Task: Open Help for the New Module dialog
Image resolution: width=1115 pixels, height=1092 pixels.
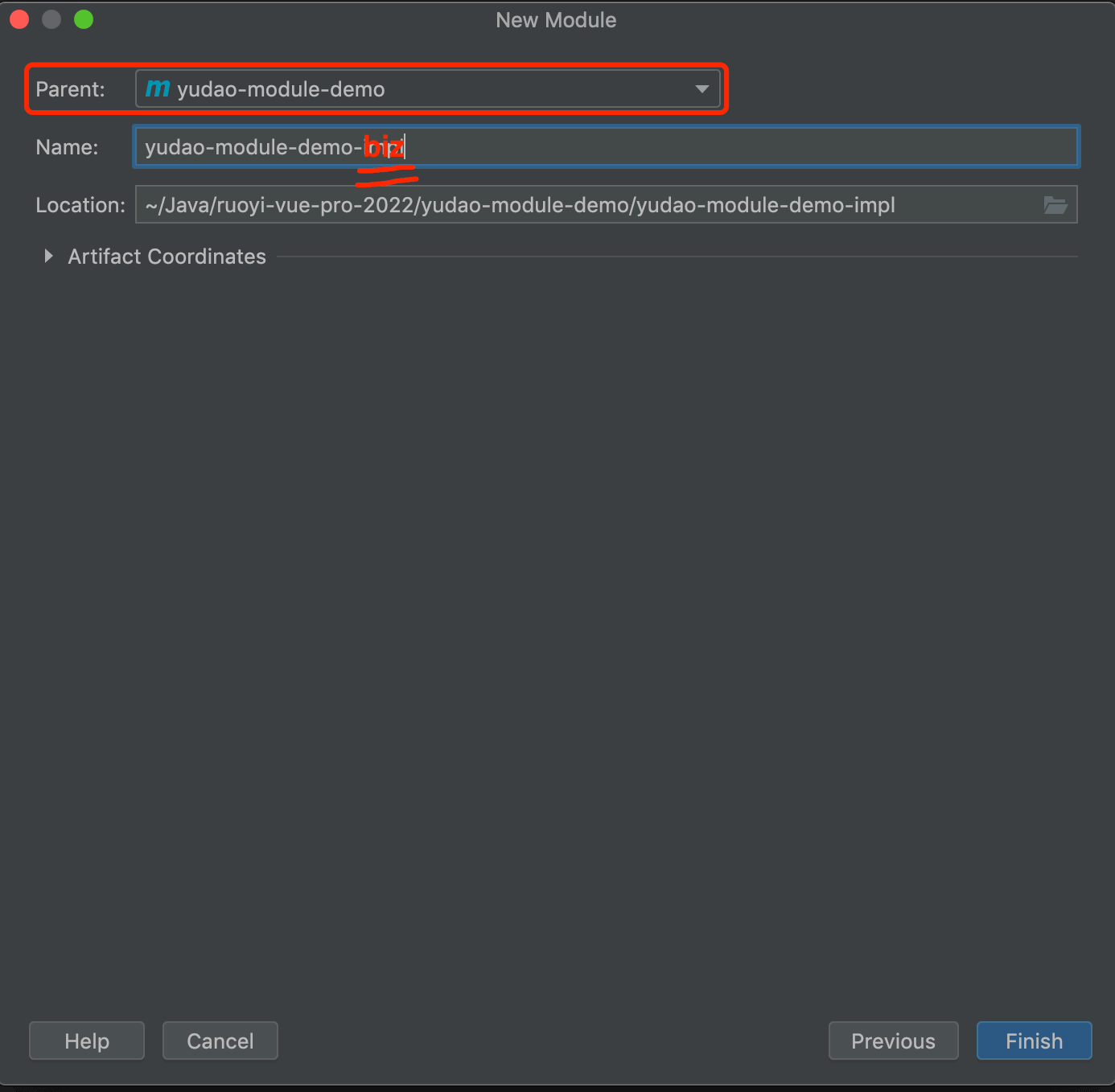Action: coord(87,1041)
